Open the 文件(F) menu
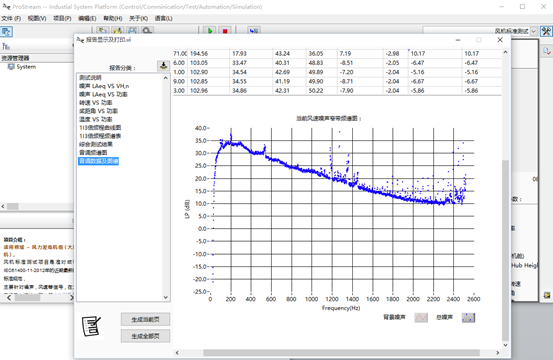Image resolution: width=553 pixels, height=360 pixels. 11,18
